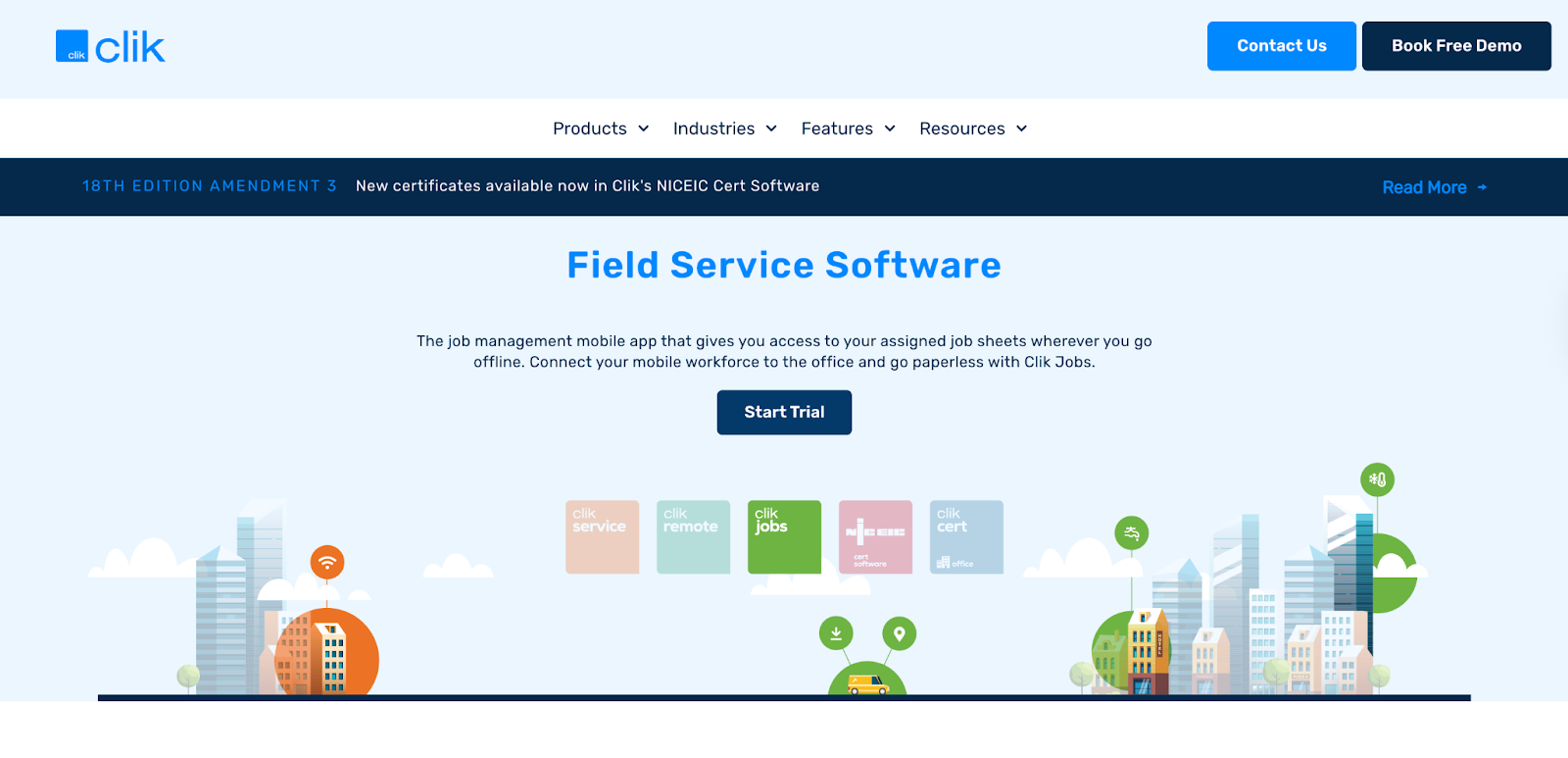The height and width of the screenshot is (758, 1568).
Task: Expand the Resources dropdown chevron
Action: coord(1021,128)
